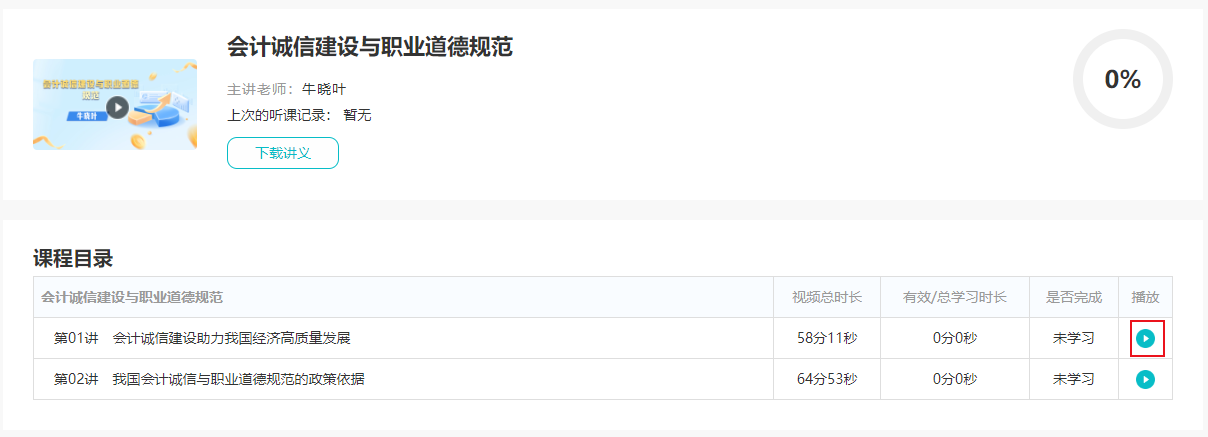Viewport: 1208px width, 437px height.
Task: Click the 下载讲义 button
Action: pyautogui.click(x=283, y=153)
